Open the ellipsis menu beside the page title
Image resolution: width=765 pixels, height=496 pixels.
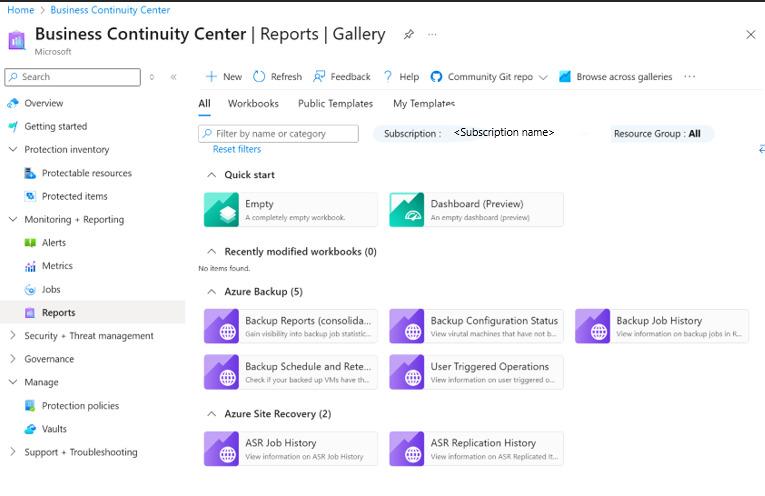click(432, 35)
